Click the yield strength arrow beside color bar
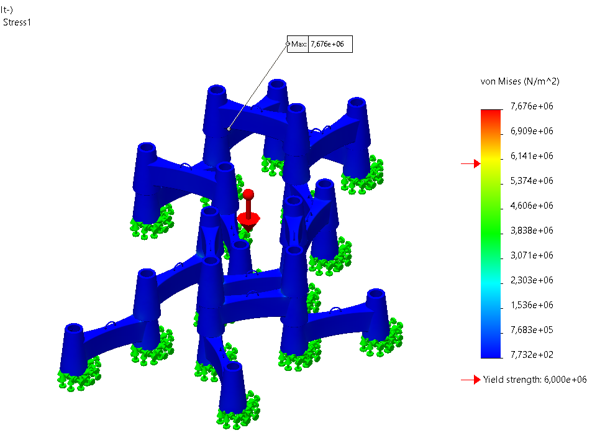 (x=471, y=164)
